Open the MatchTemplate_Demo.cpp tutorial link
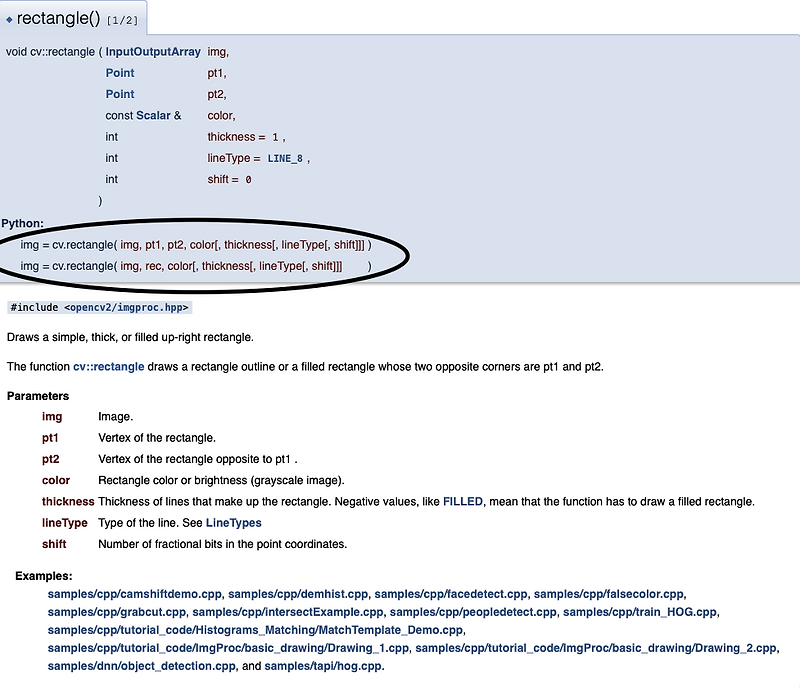This screenshot has height=687, width=800. (256, 629)
